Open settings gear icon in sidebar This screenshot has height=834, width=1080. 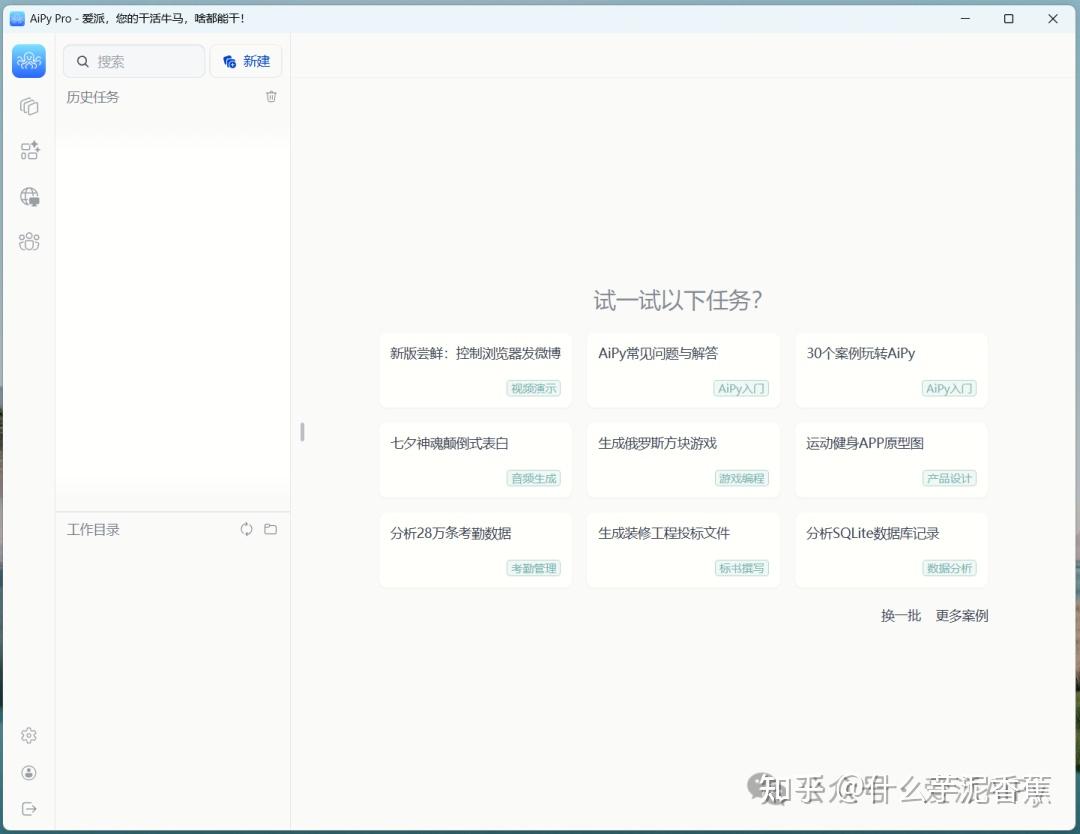click(29, 736)
